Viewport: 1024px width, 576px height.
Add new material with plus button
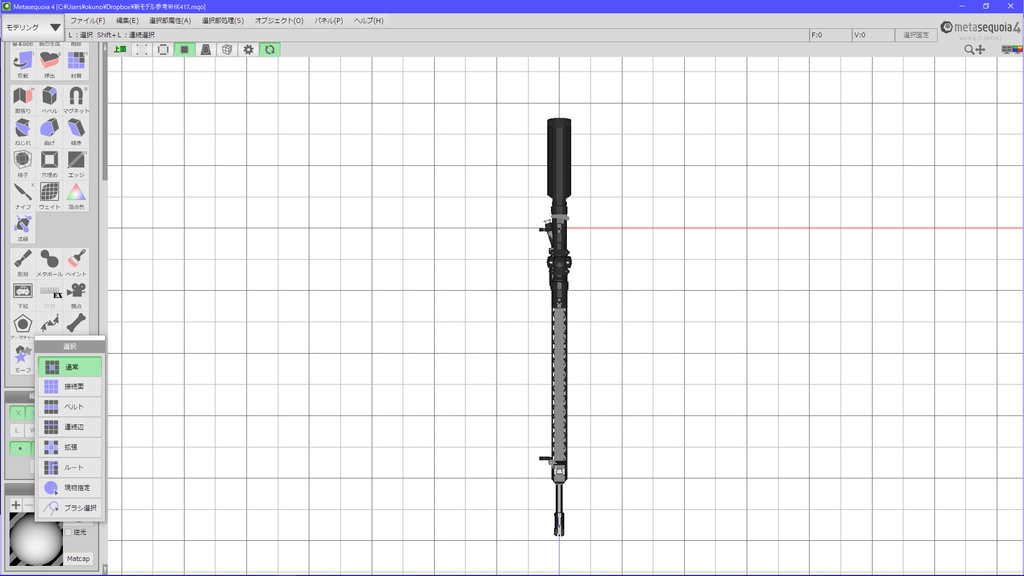click(x=16, y=505)
